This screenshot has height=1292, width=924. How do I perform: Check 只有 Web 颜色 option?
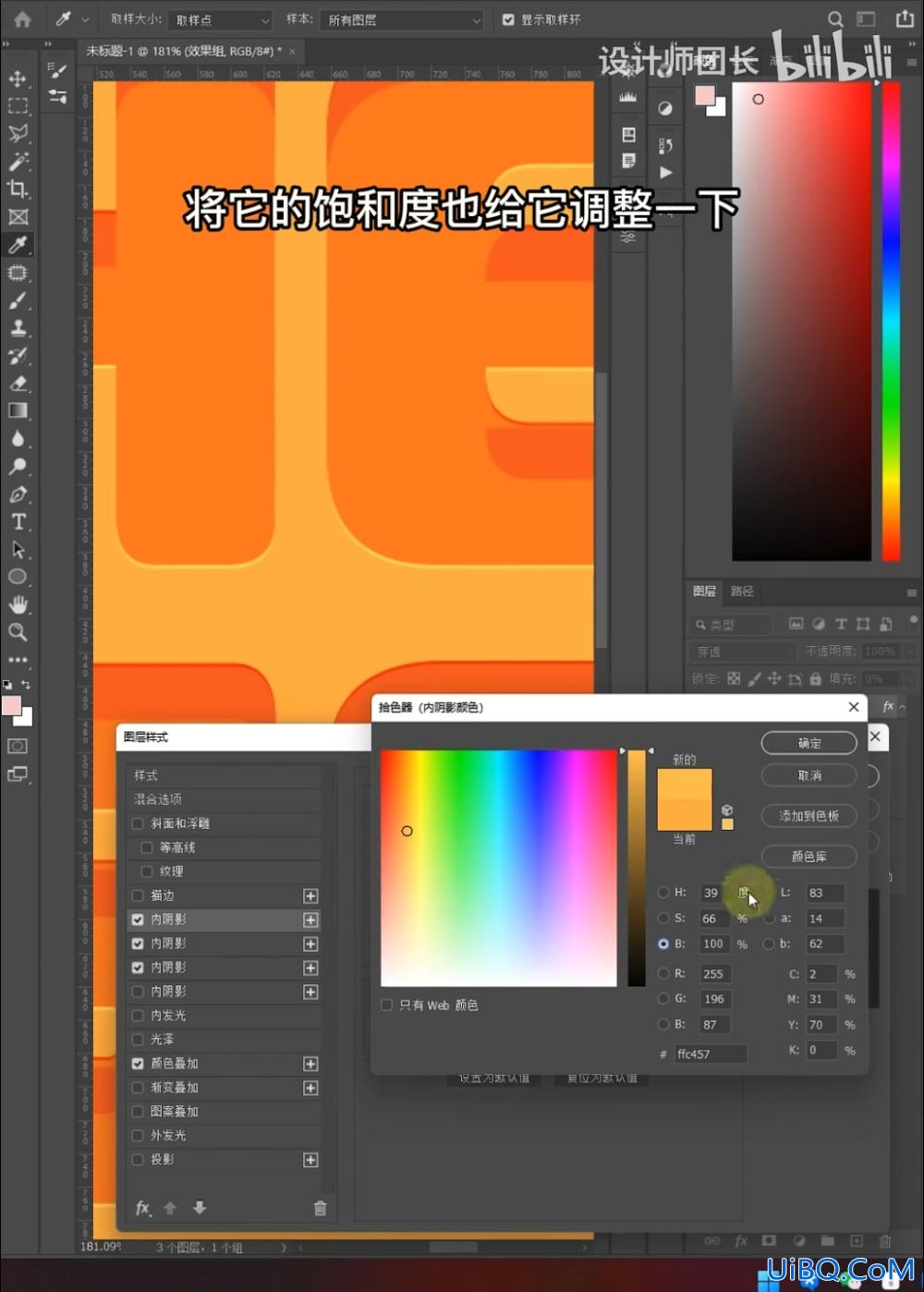(387, 1005)
